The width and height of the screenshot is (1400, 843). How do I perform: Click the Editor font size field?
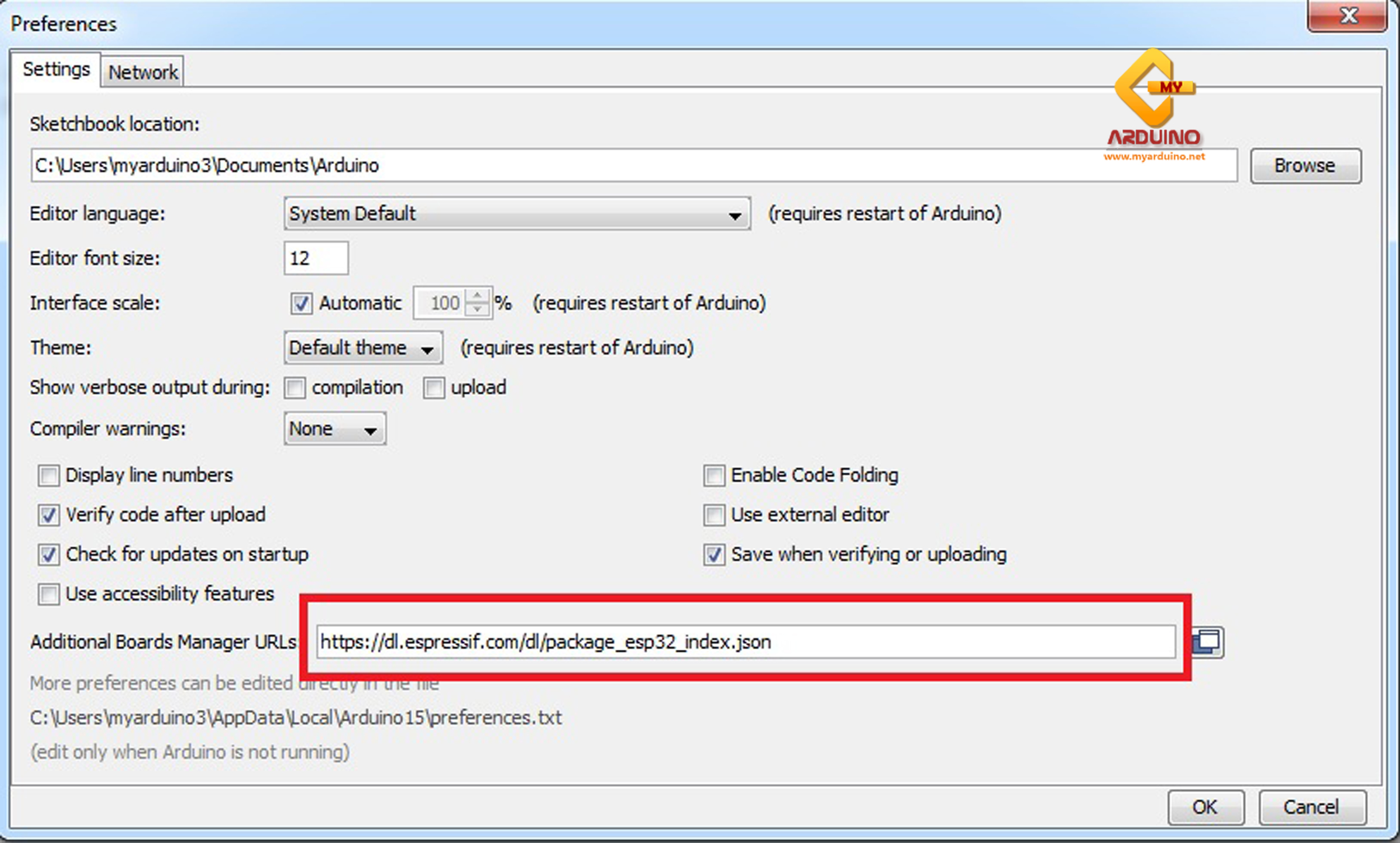pyautogui.click(x=316, y=258)
